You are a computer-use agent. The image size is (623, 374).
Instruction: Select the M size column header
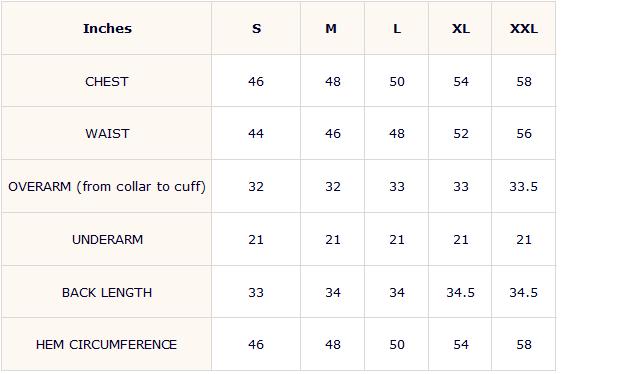pyautogui.click(x=331, y=29)
